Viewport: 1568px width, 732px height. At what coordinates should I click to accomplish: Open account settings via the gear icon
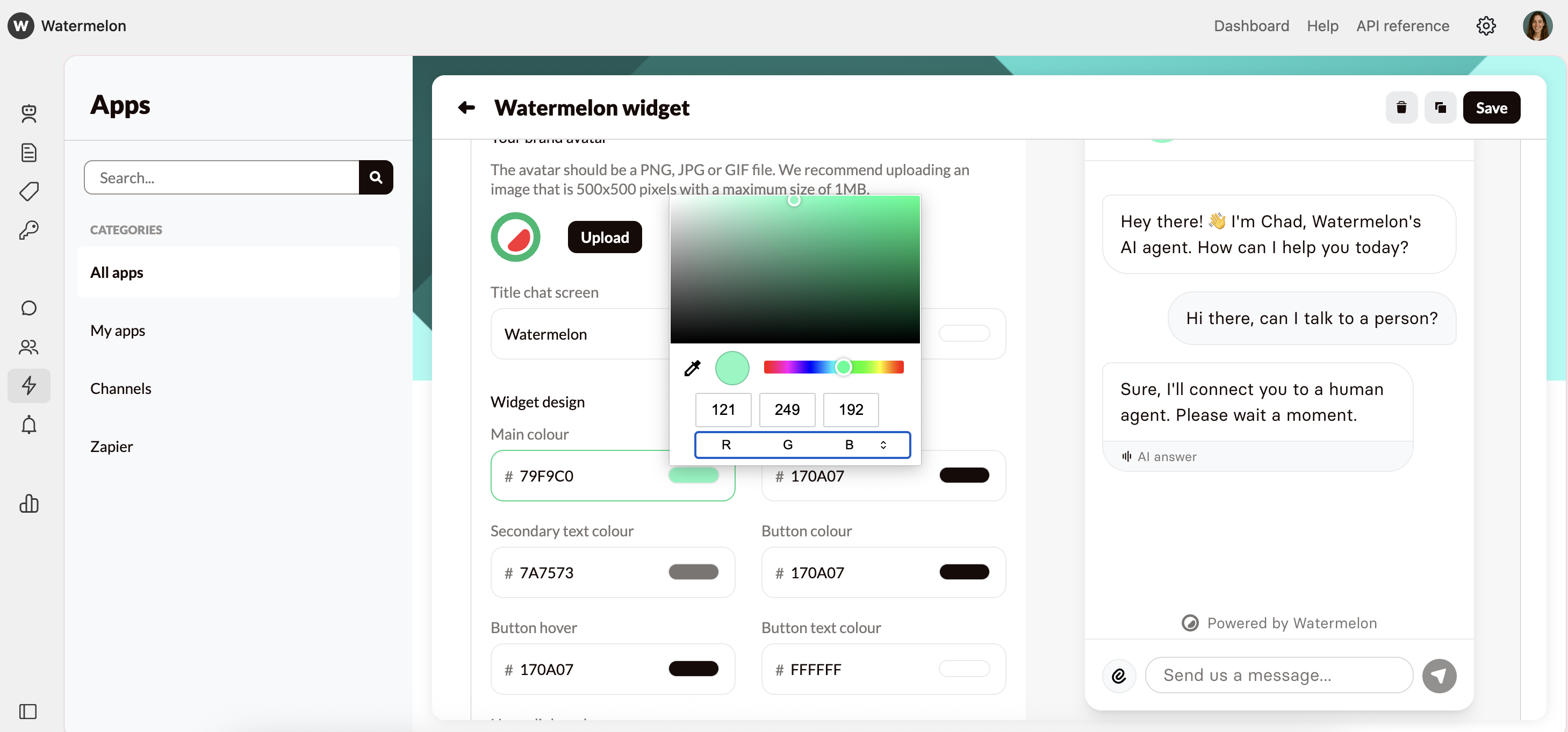1486,26
